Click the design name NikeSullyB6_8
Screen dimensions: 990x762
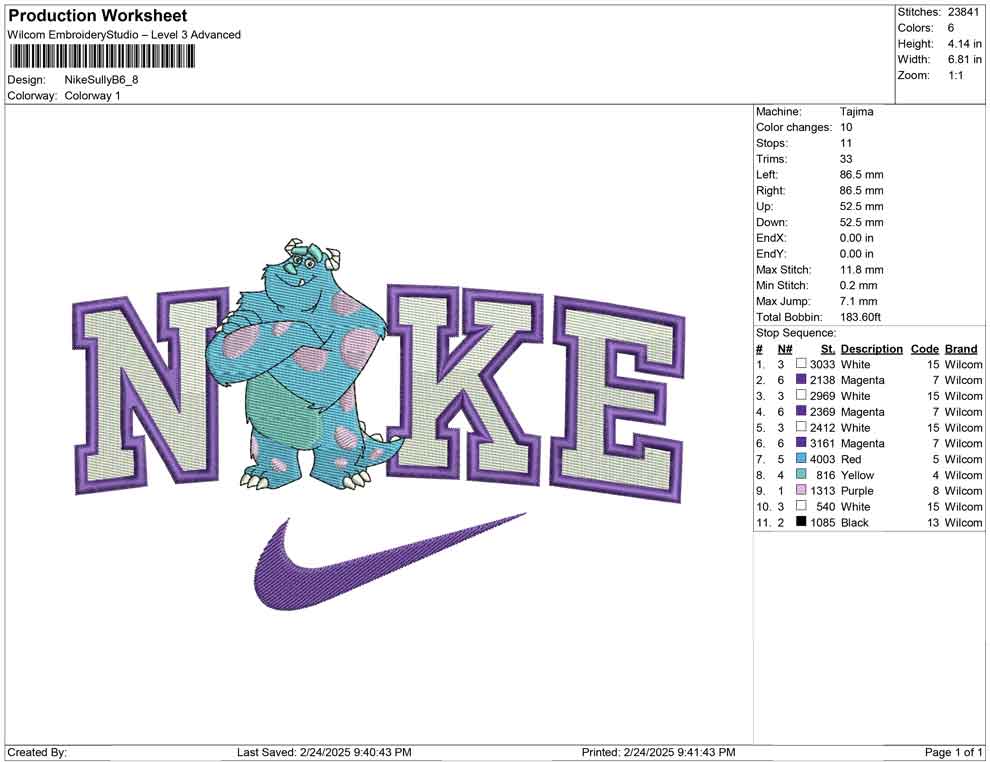[x=101, y=80]
